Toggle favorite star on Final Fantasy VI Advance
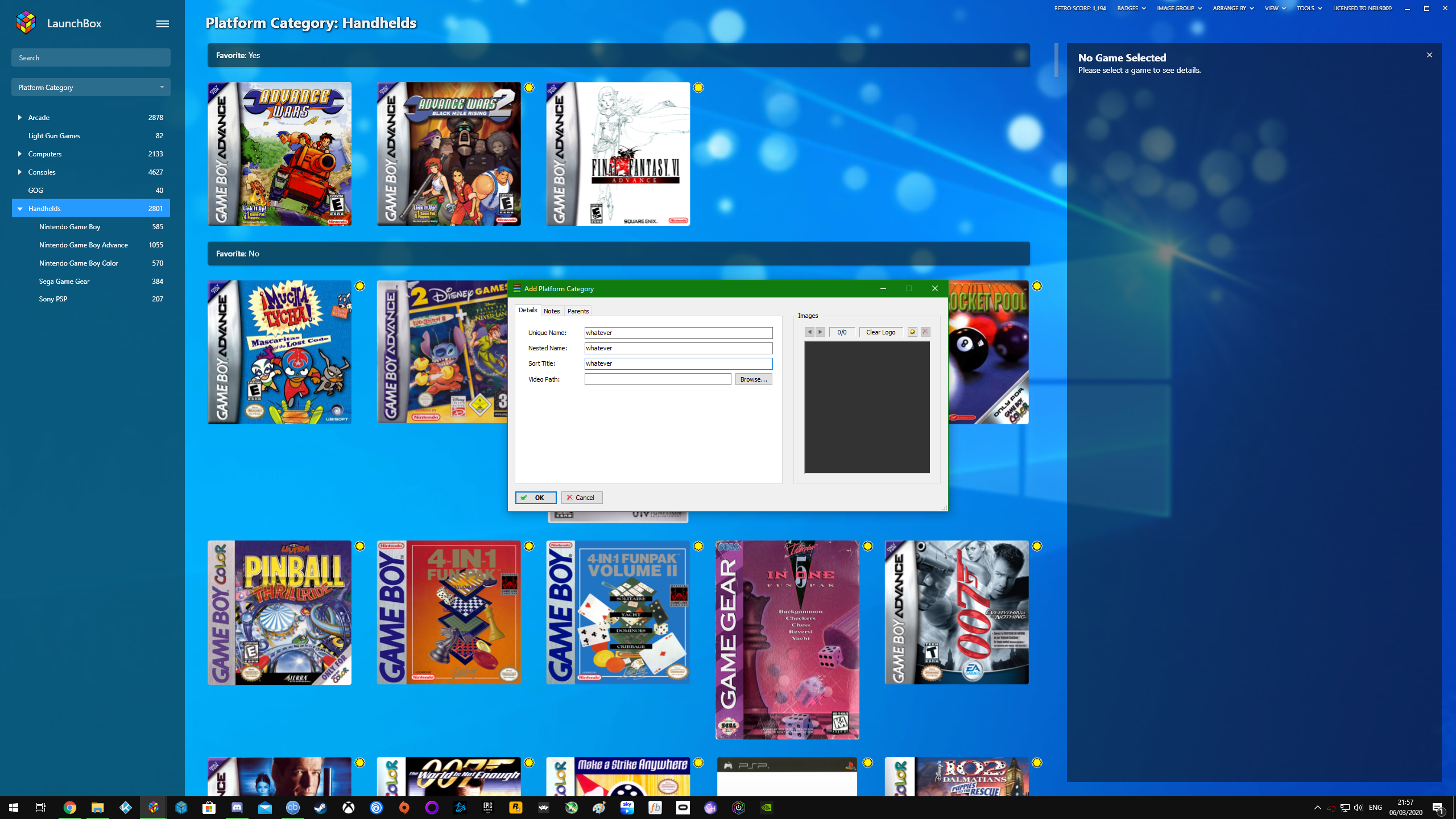This screenshot has height=819, width=1456. pyautogui.click(x=698, y=88)
